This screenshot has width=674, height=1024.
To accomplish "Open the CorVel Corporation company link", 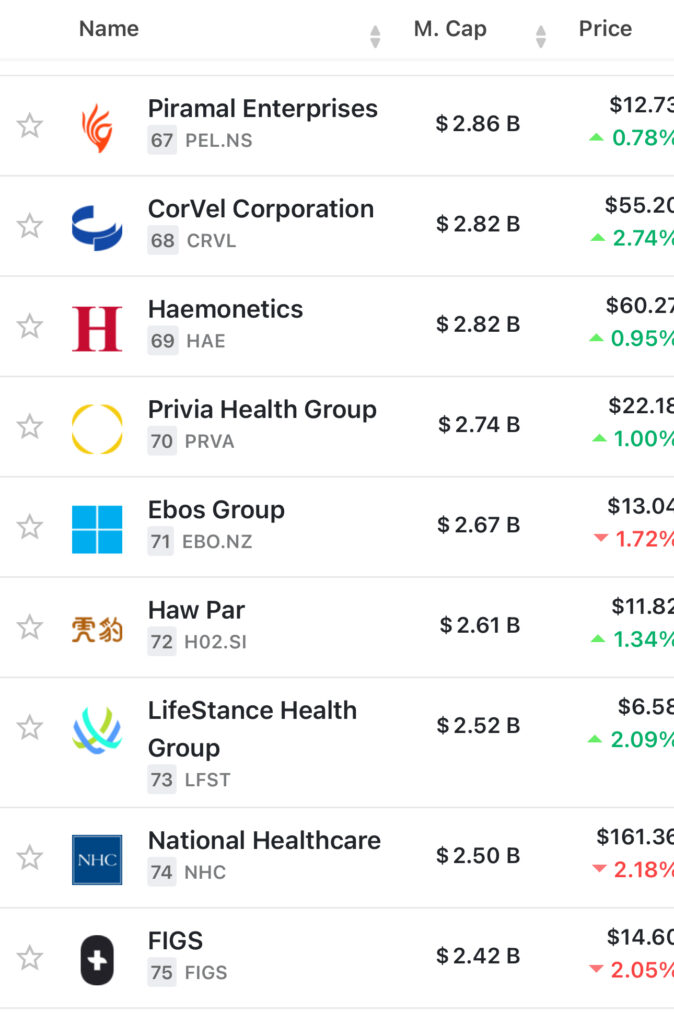I will [260, 209].
